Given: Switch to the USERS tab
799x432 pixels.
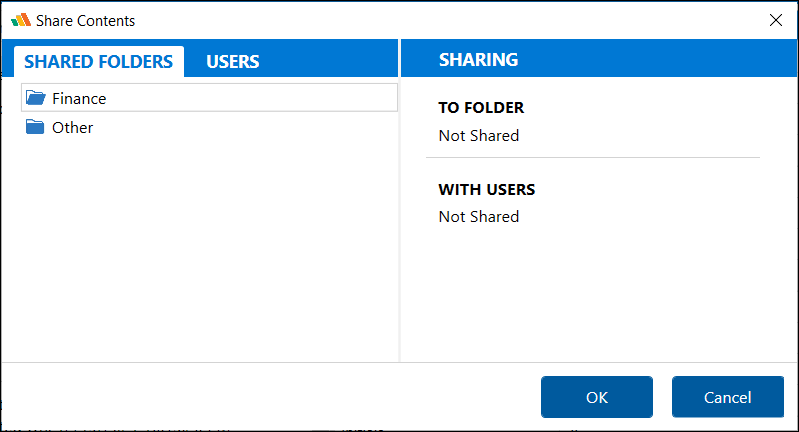Looking at the screenshot, I should click(233, 62).
